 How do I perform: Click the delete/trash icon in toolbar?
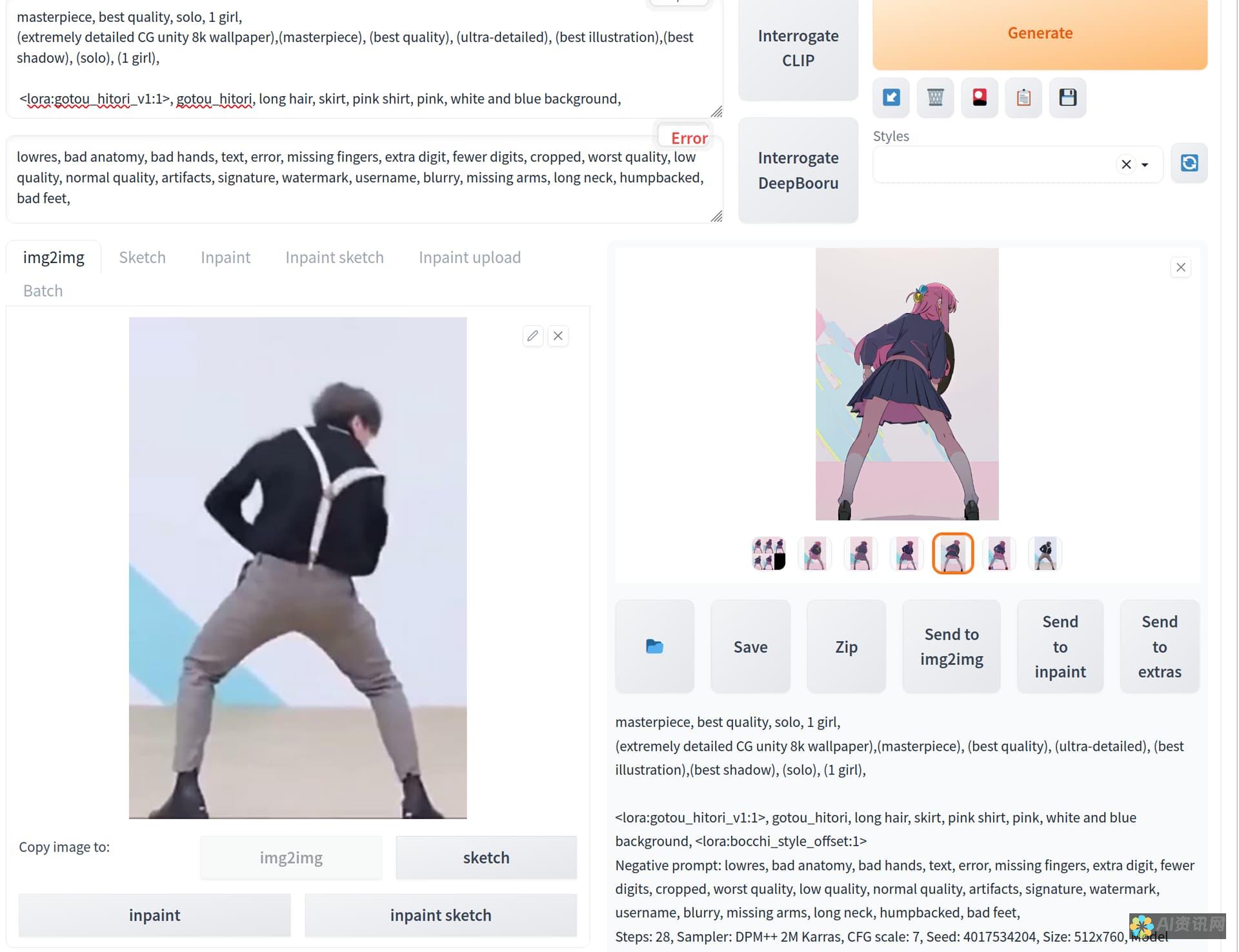click(x=935, y=97)
